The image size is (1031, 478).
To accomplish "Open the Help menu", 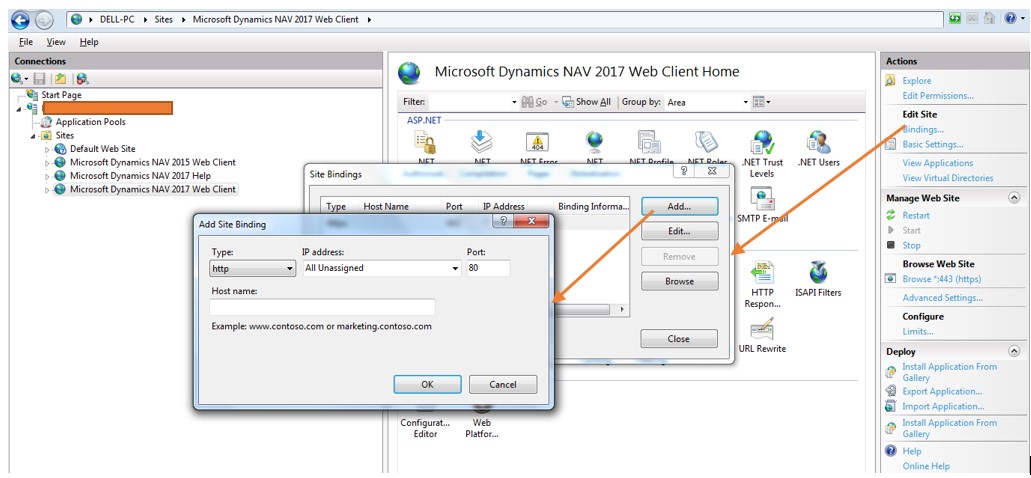I will (89, 42).
